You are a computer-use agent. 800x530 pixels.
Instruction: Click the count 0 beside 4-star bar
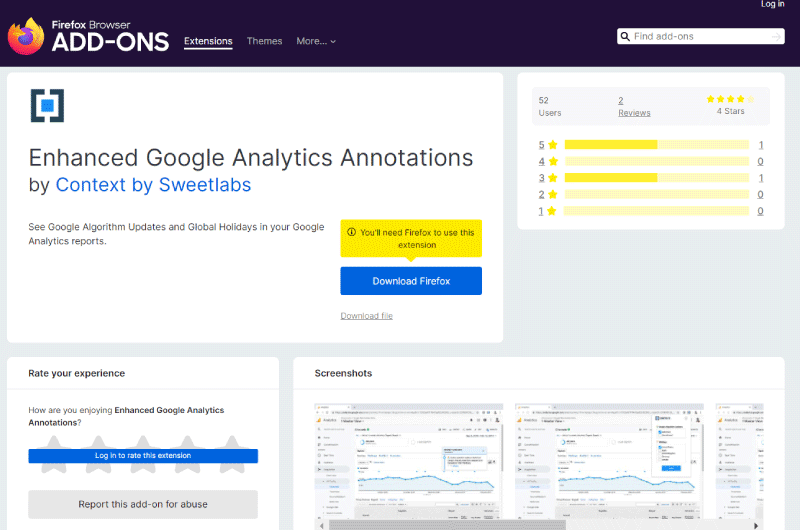click(761, 162)
